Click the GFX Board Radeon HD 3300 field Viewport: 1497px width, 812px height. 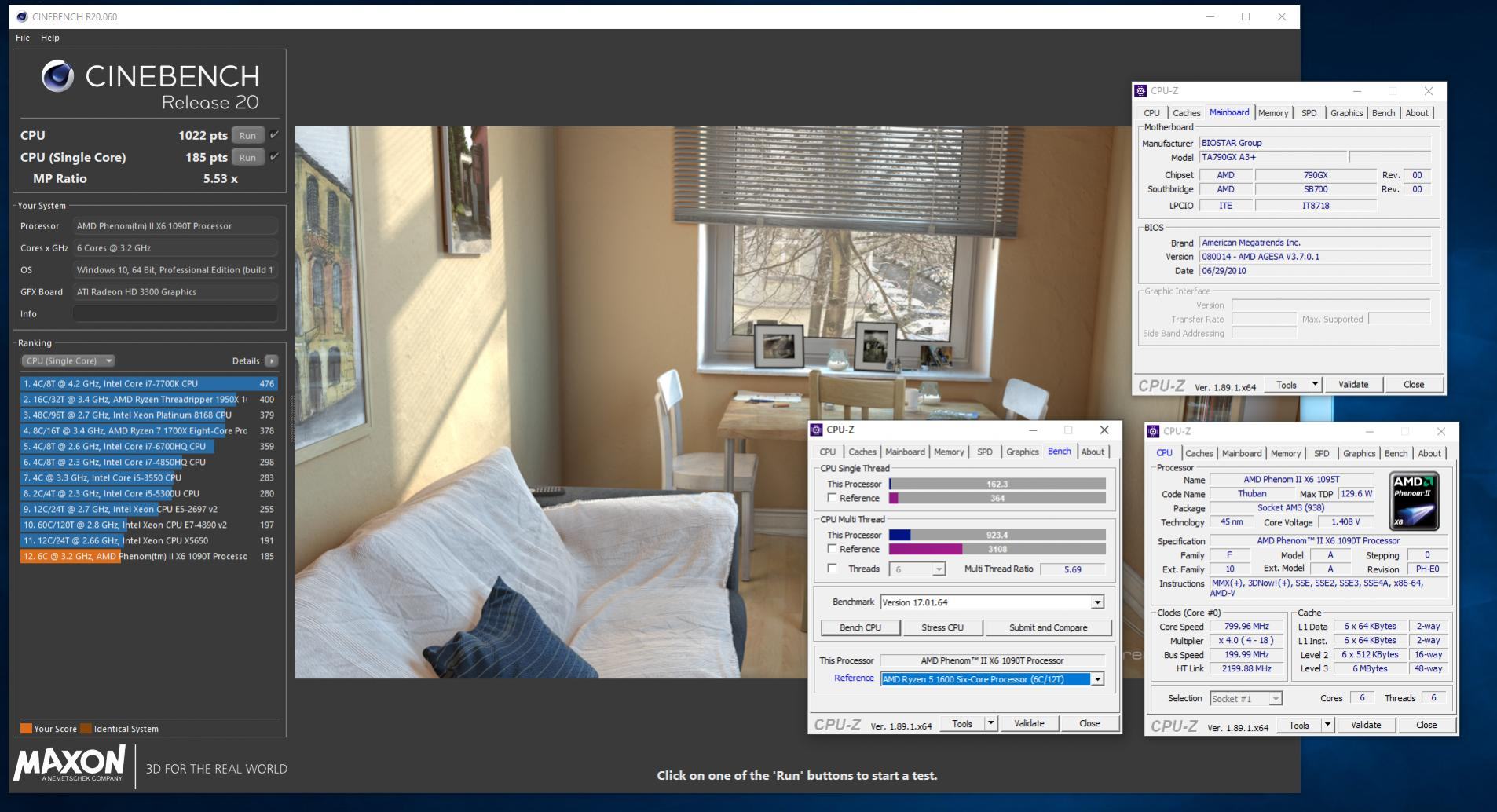[175, 291]
